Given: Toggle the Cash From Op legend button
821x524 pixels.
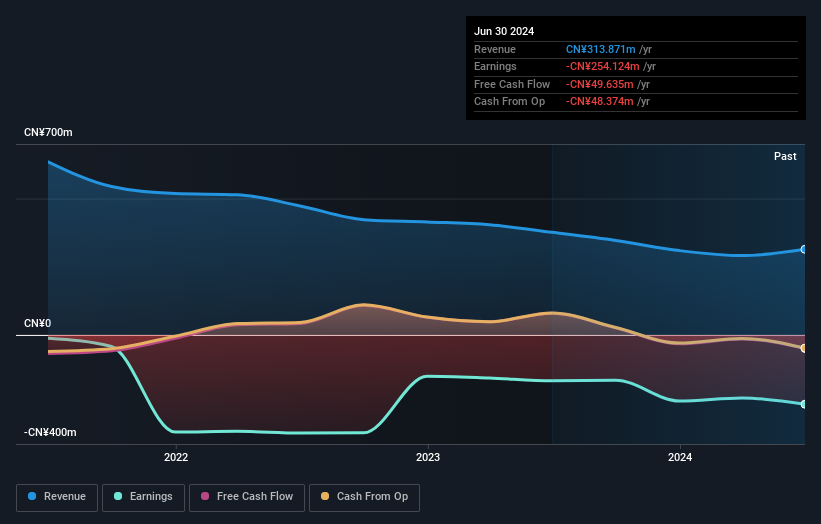Looking at the screenshot, I should coord(364,497).
